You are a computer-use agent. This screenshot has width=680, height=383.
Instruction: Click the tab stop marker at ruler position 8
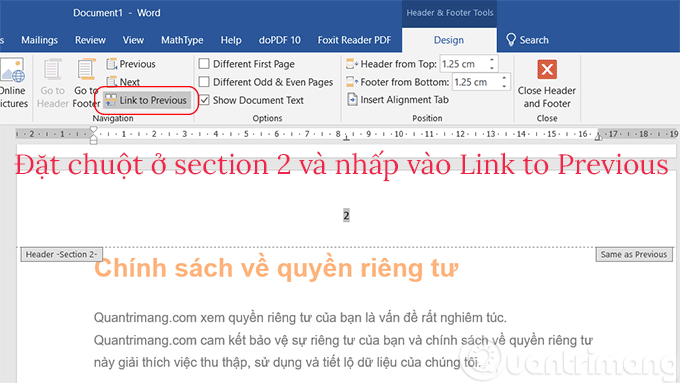[346, 138]
